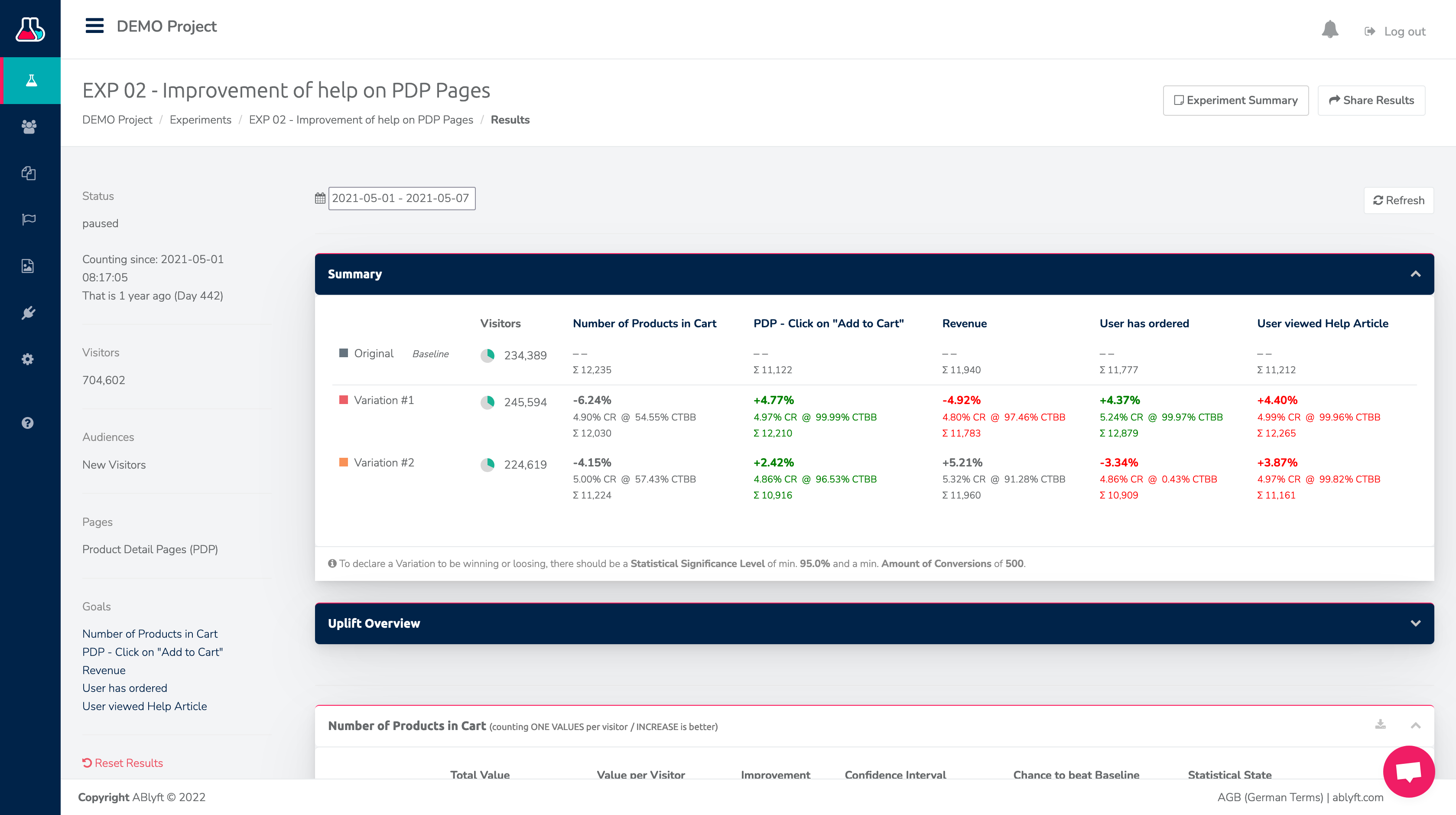This screenshot has width=1456, height=815.
Task: Collapse the Summary panel
Action: [x=1415, y=274]
